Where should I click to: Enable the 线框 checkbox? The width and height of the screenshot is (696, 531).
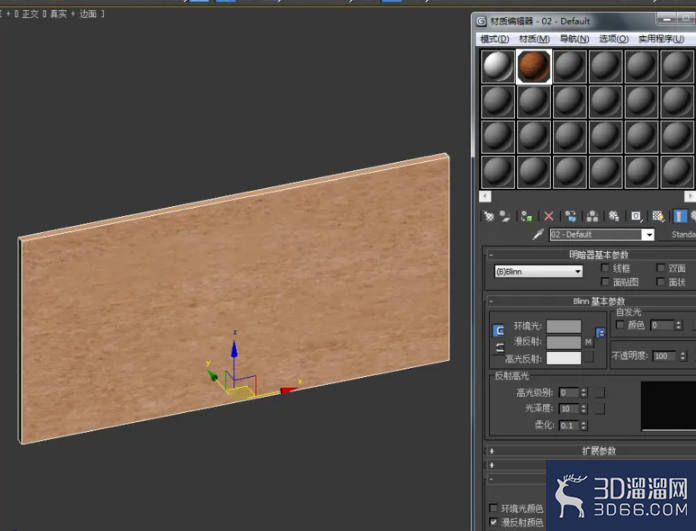[x=605, y=268]
